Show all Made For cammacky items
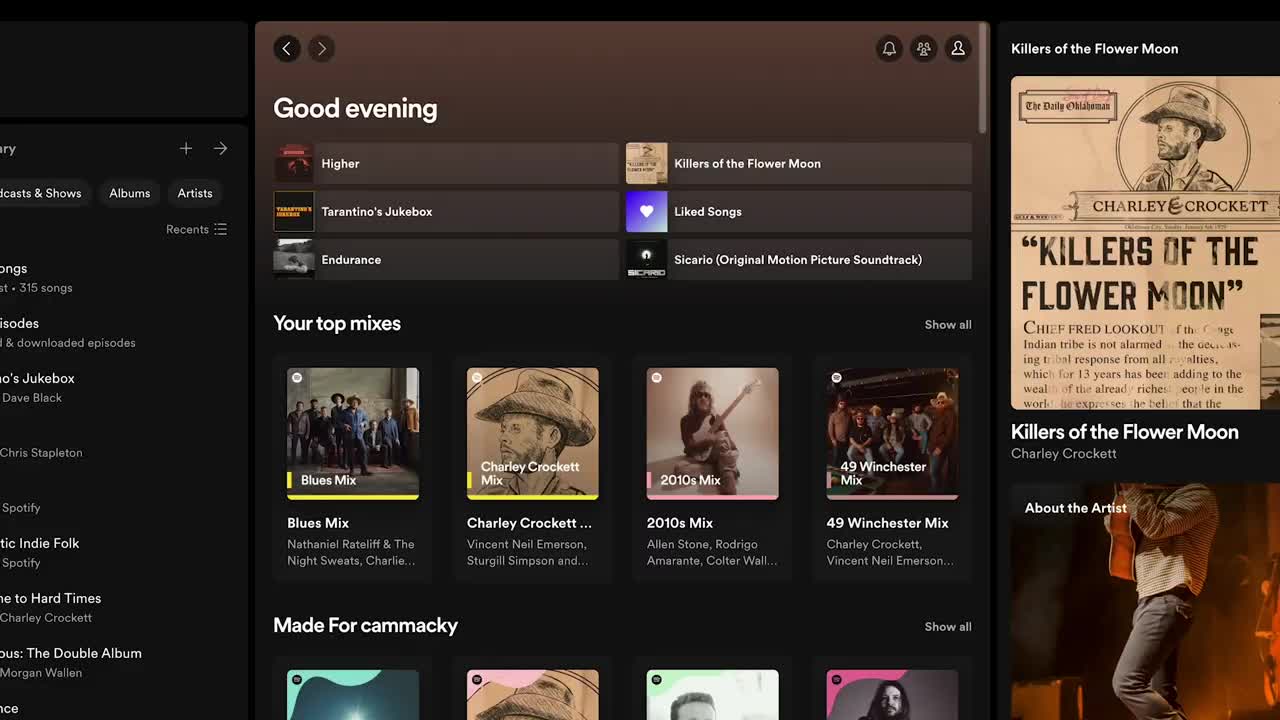Image resolution: width=1280 pixels, height=720 pixels. (947, 627)
